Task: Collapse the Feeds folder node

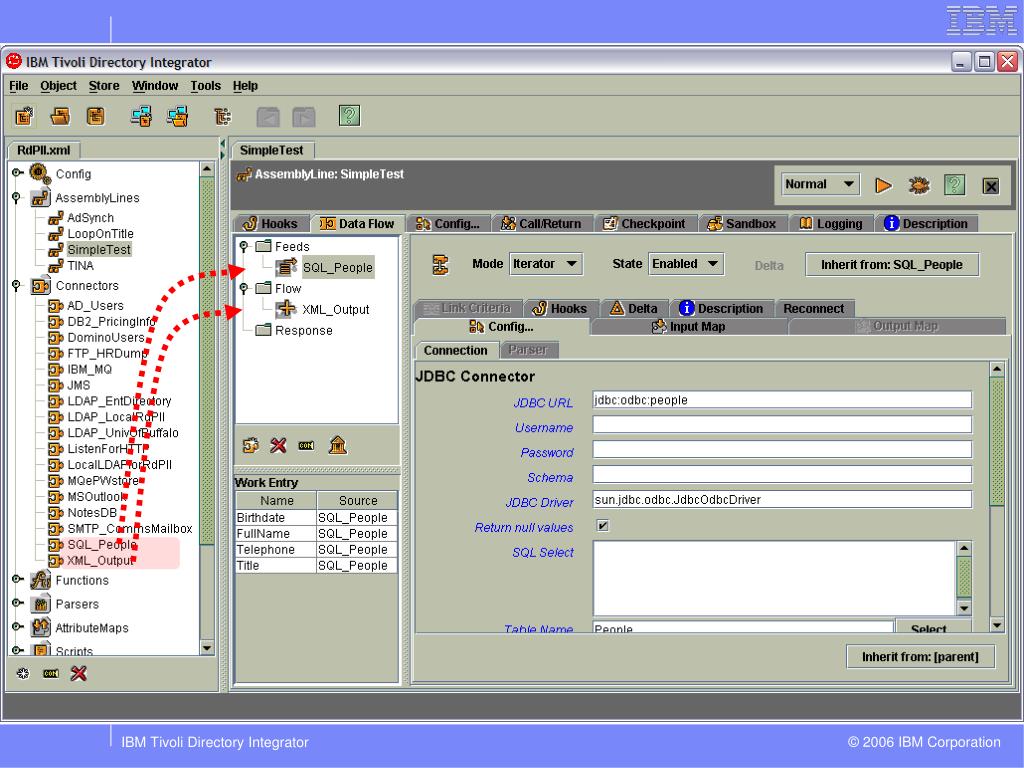Action: click(x=244, y=246)
